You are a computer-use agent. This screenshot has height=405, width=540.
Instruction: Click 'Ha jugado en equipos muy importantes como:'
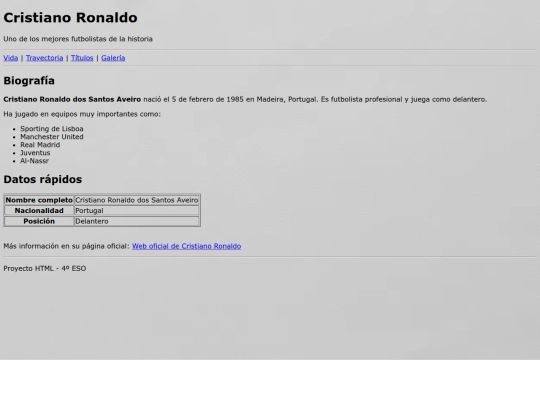pyautogui.click(x=82, y=114)
